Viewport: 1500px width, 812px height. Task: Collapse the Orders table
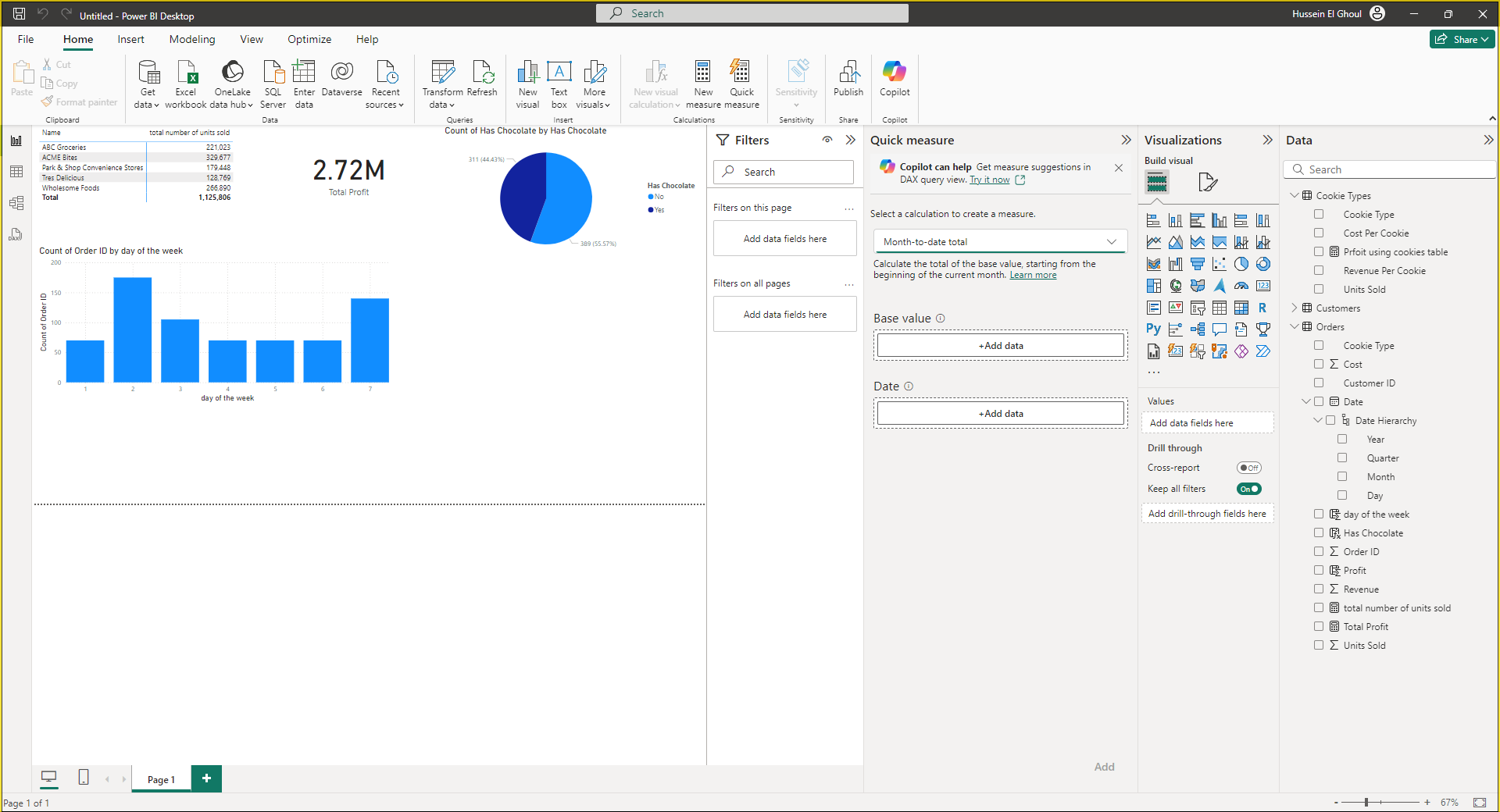click(x=1295, y=326)
